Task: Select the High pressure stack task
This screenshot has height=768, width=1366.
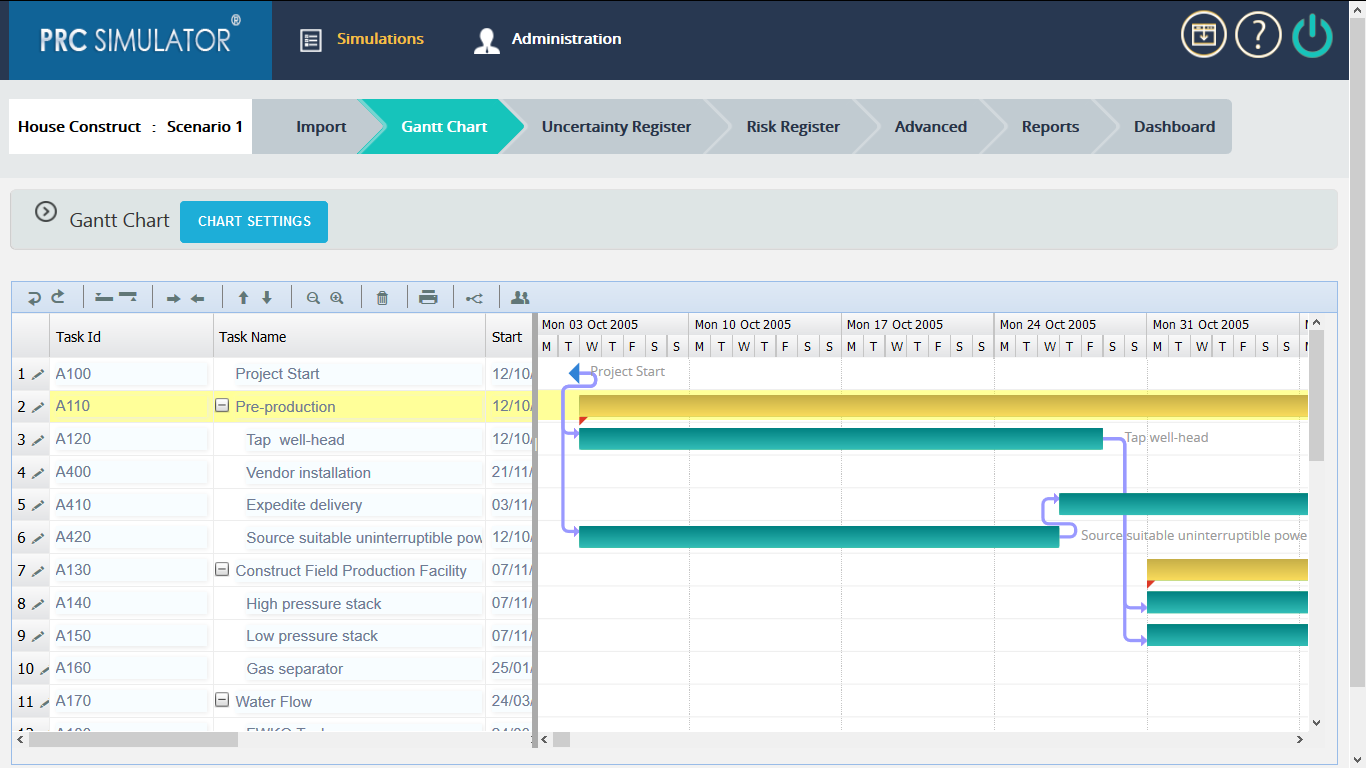Action: coord(313,603)
